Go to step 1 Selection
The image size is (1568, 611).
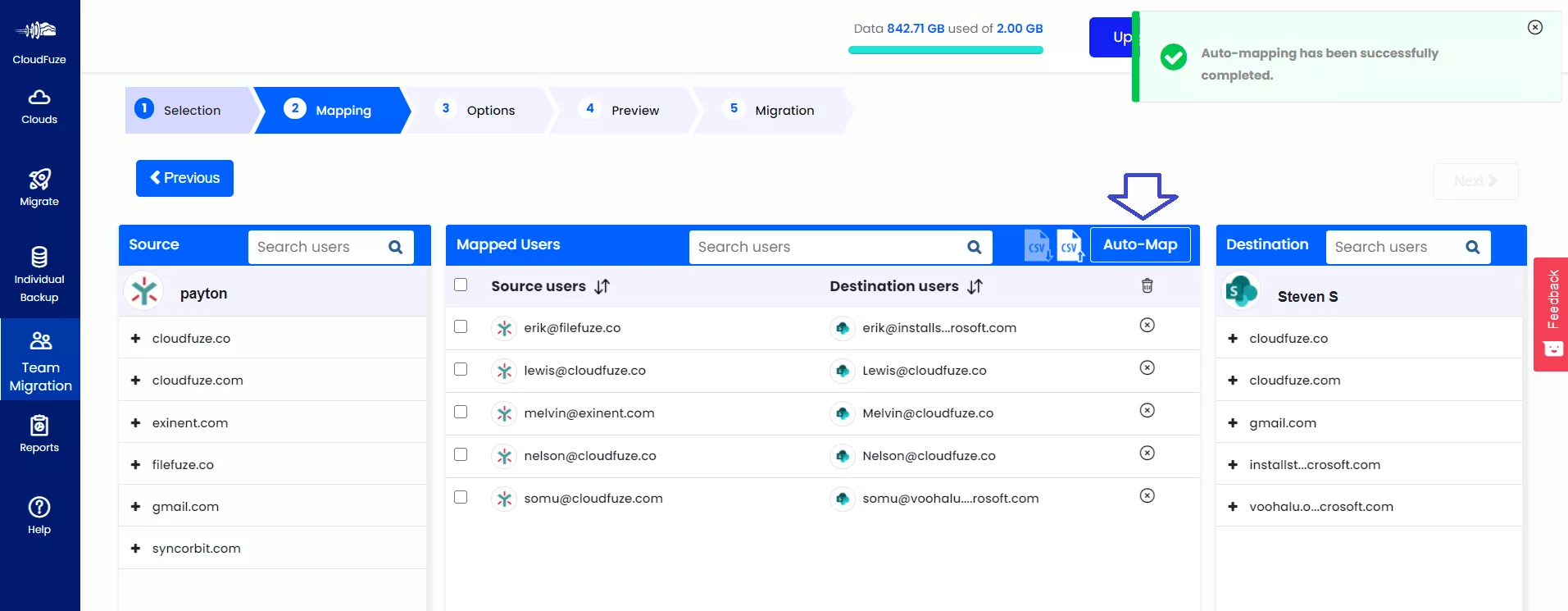[190, 110]
